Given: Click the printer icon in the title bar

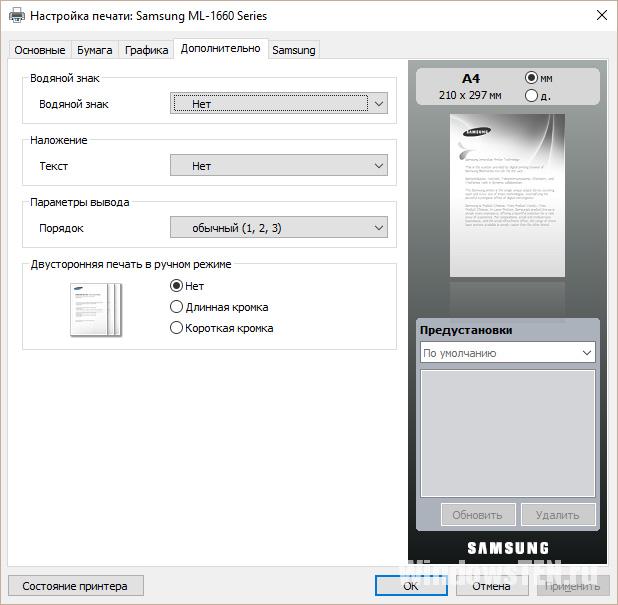Looking at the screenshot, I should tap(16, 15).
